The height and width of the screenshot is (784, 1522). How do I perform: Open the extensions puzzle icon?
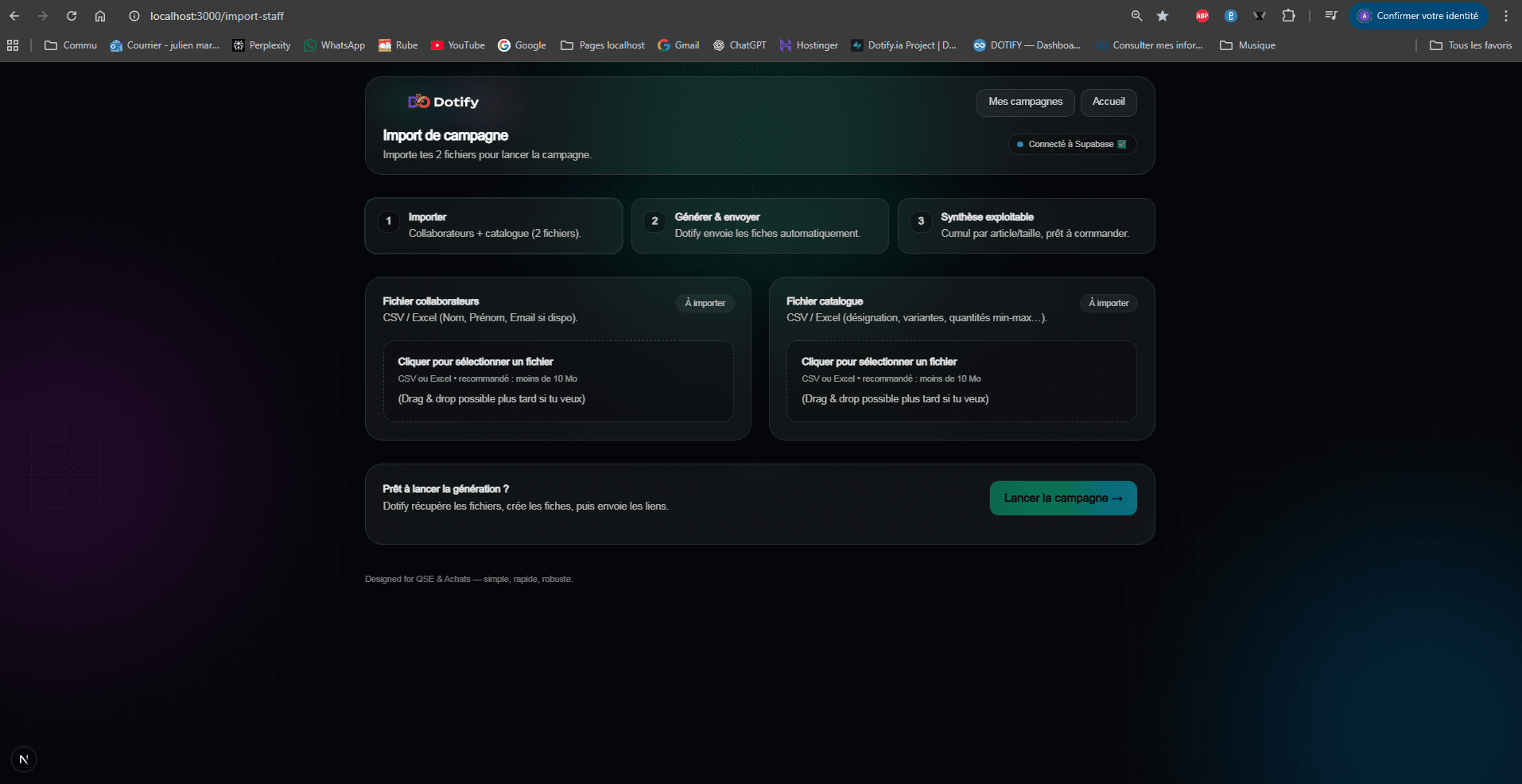1289,16
